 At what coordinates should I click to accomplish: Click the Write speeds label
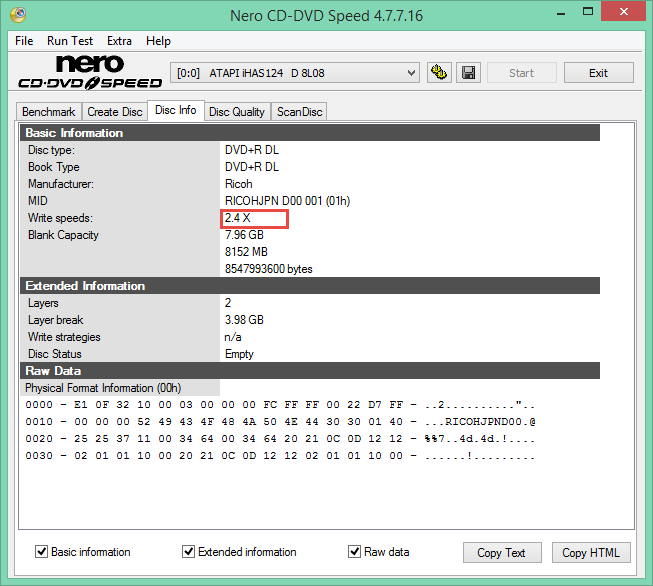(x=60, y=218)
